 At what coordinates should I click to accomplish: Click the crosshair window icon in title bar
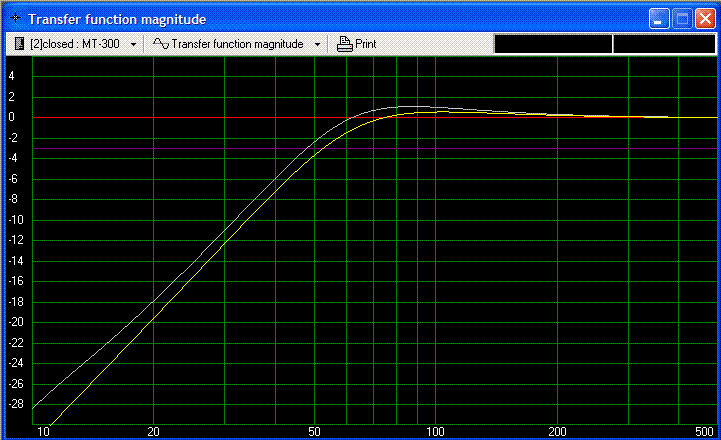15,18
